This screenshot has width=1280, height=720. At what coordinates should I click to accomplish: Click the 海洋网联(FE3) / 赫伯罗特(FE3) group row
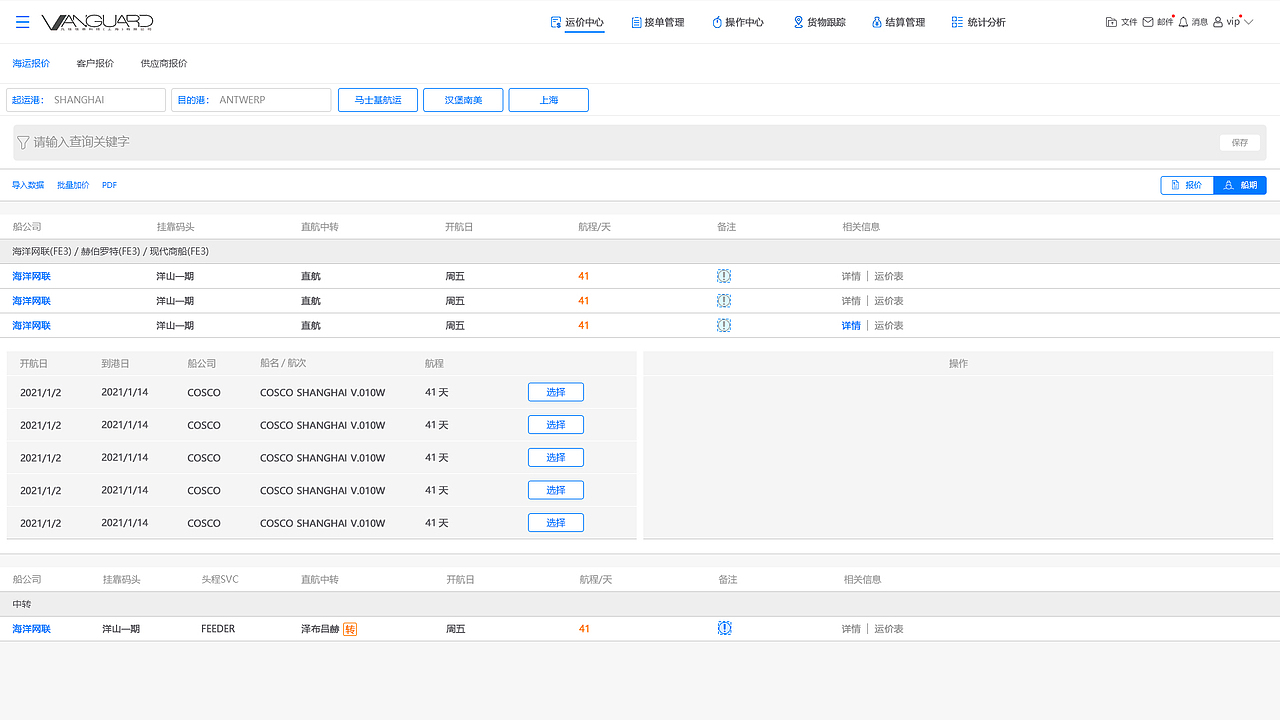point(640,251)
